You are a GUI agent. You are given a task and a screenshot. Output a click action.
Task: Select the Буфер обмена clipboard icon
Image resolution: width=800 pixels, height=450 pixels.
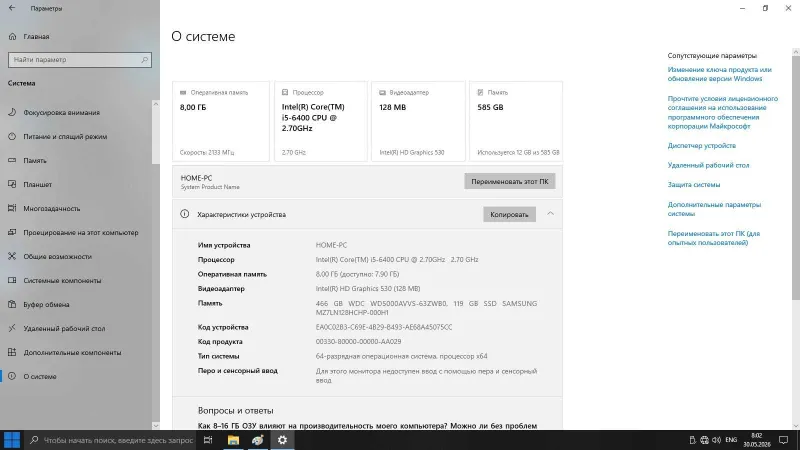coord(12,304)
